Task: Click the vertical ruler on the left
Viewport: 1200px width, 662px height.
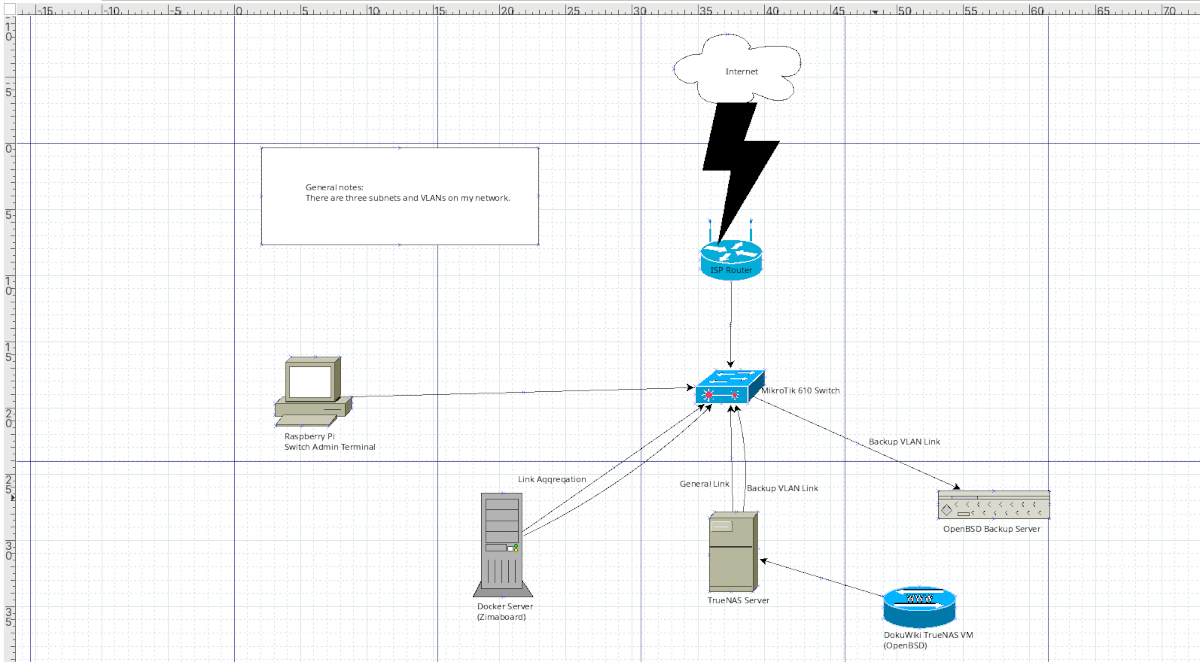Action: point(10,300)
